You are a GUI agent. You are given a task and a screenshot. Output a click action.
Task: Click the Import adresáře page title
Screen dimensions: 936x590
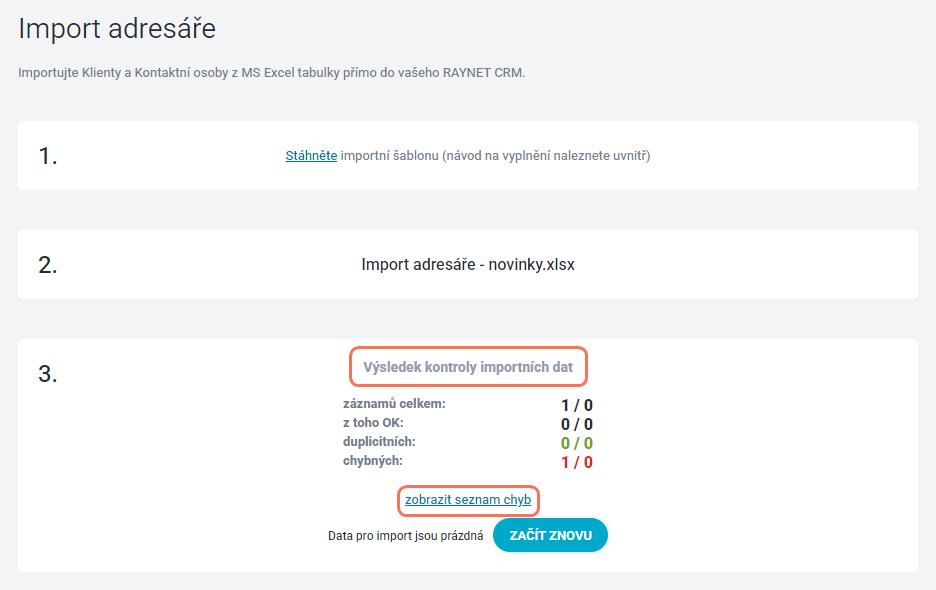click(x=117, y=29)
